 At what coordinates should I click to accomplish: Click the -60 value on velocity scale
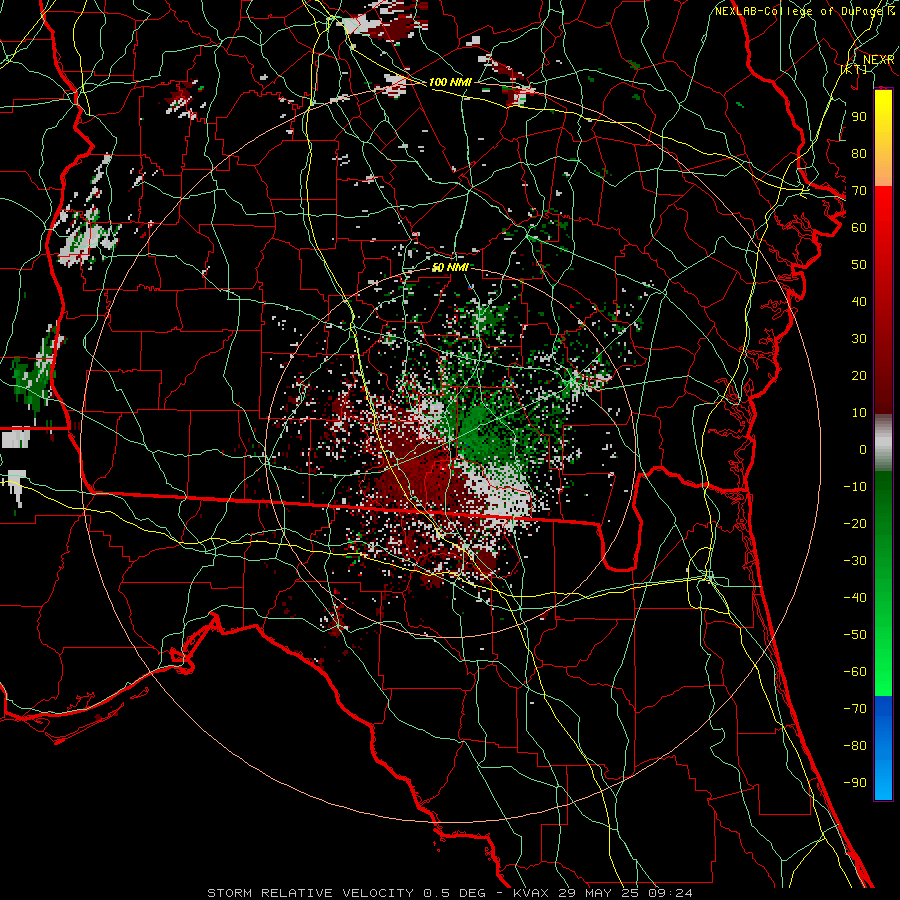[x=855, y=672]
